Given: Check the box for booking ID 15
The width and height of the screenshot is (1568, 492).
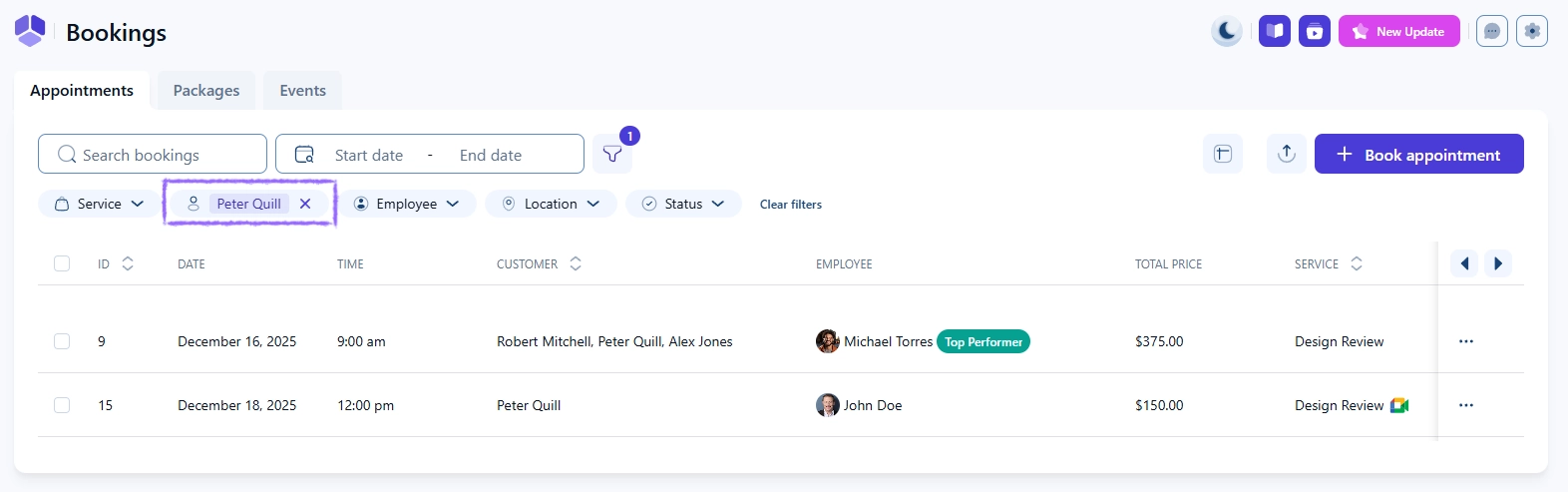Looking at the screenshot, I should tap(62, 405).
